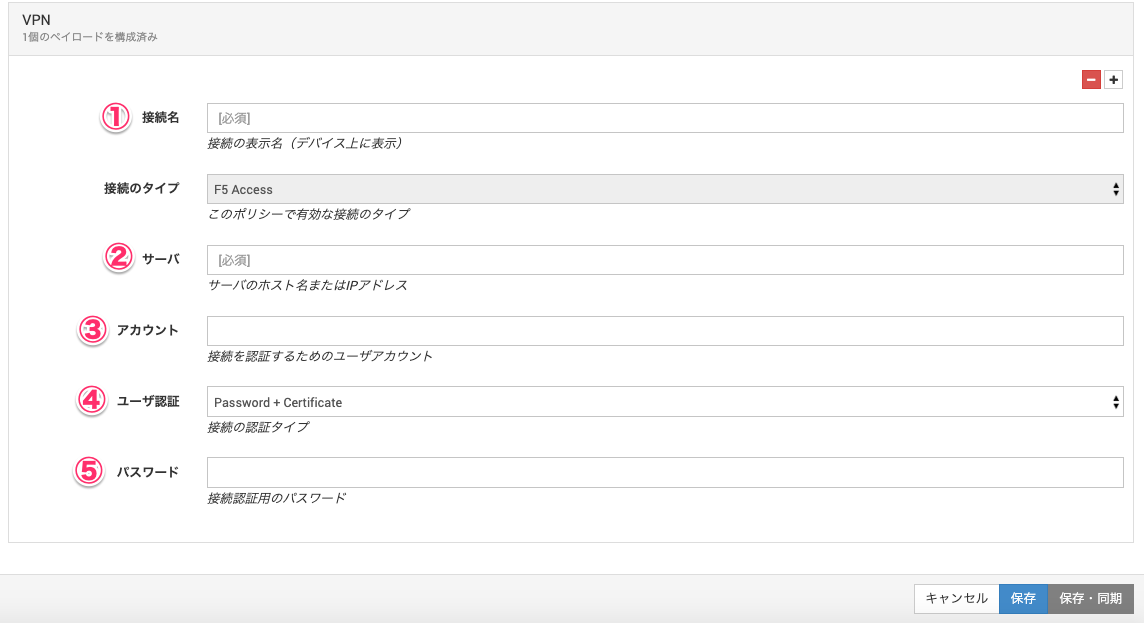The image size is (1144, 623).
Task: Click the circled number 4 marker
Action: pyautogui.click(x=92, y=401)
